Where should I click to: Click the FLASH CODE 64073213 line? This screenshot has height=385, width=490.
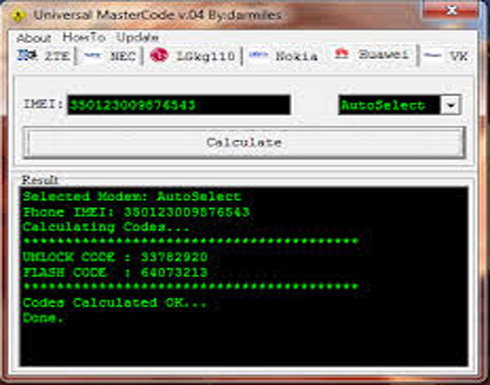pos(115,272)
